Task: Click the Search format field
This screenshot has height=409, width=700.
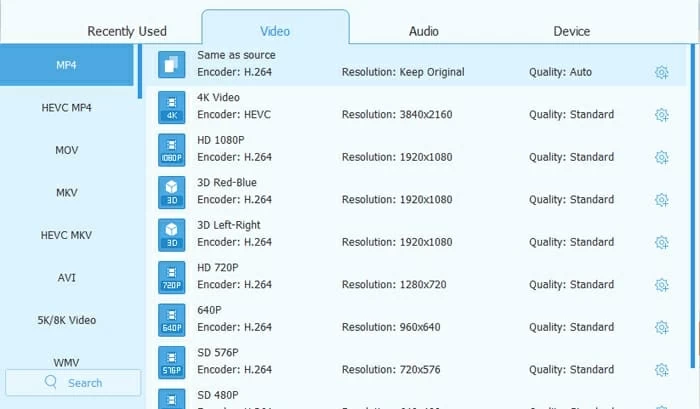Action: pos(74,382)
